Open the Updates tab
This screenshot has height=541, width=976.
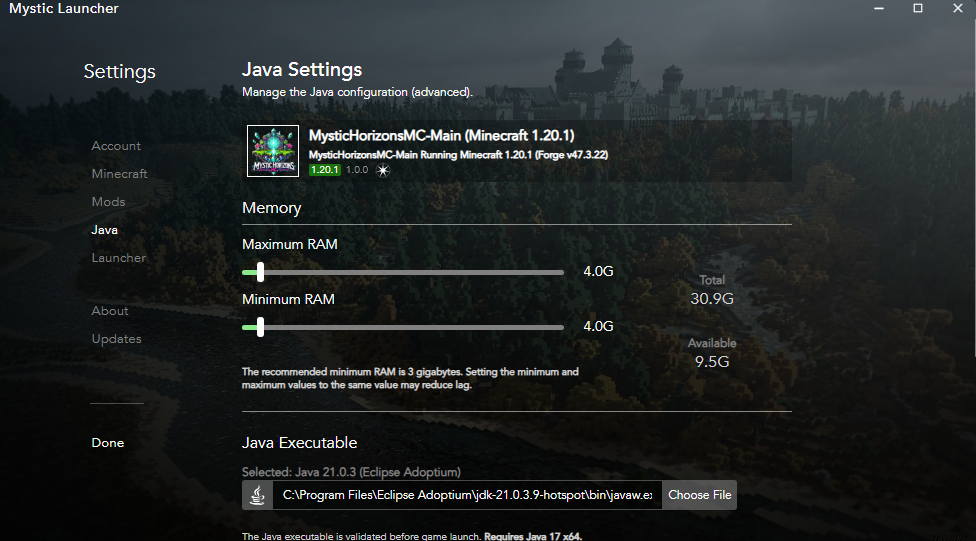pos(116,339)
